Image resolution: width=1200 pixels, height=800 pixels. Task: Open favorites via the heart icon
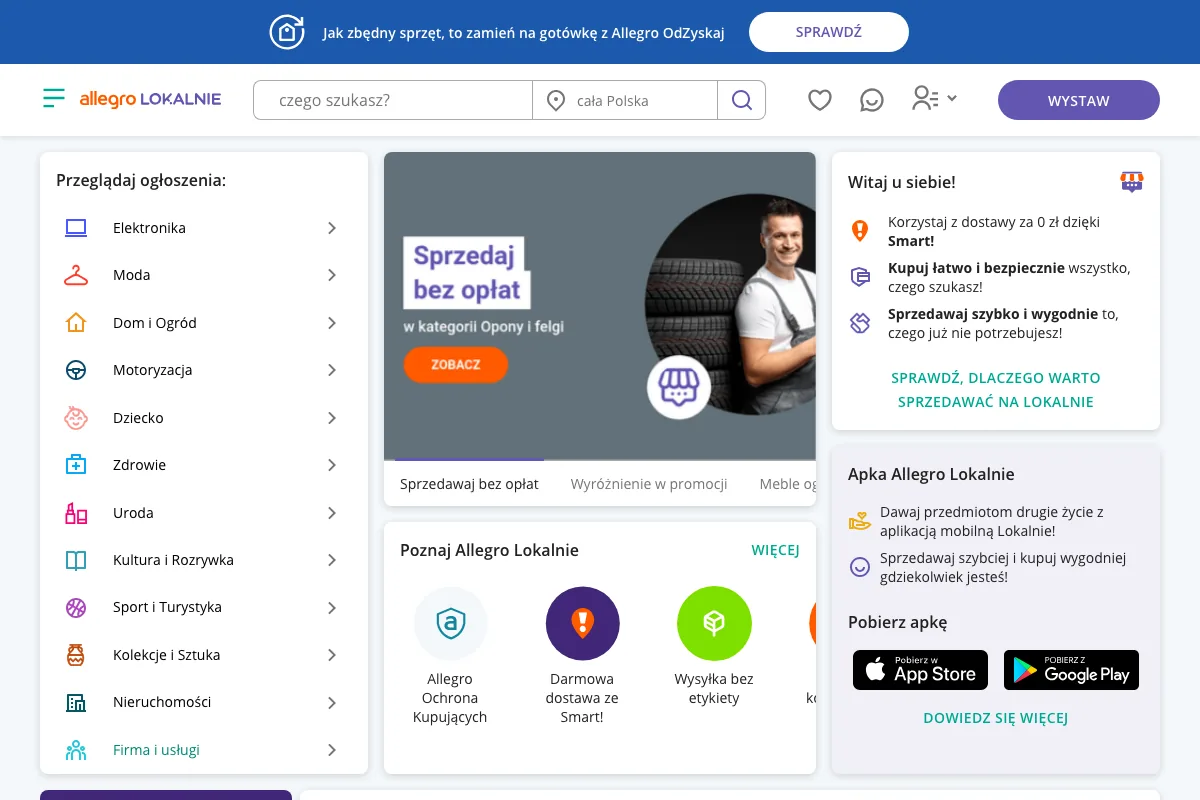(820, 100)
